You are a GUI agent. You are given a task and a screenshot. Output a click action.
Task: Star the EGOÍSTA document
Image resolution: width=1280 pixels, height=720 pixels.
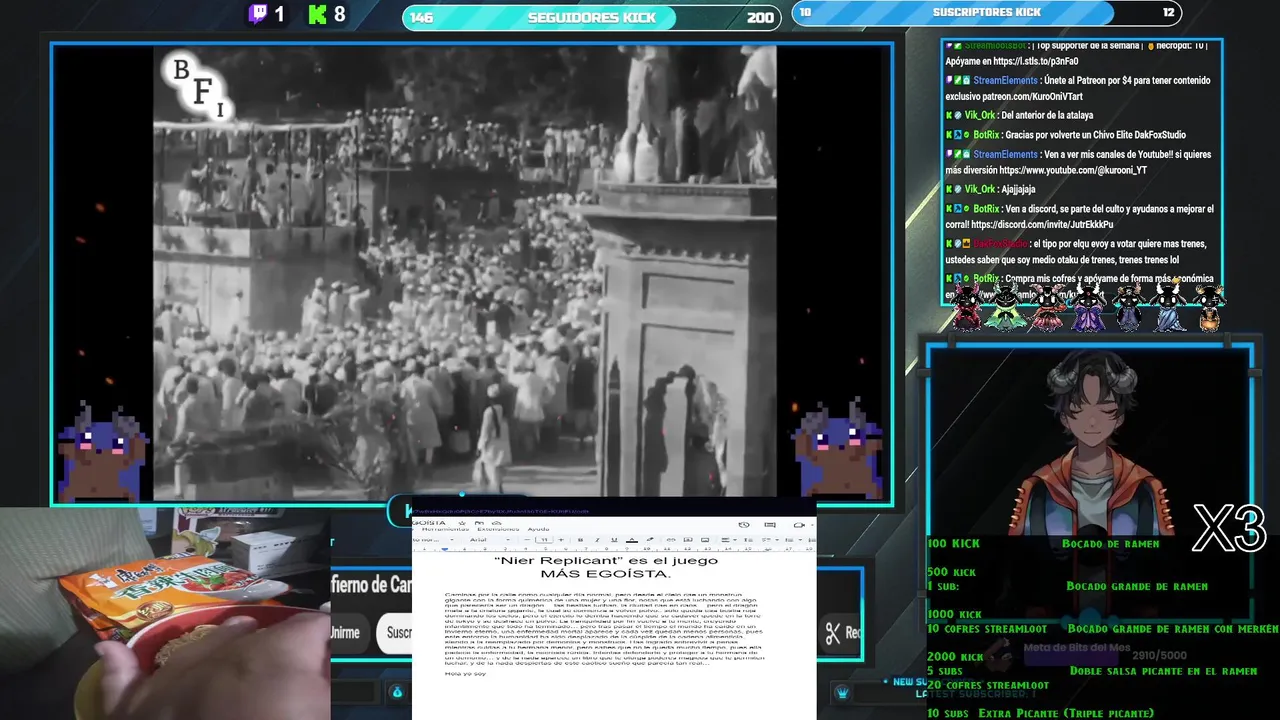[461, 523]
